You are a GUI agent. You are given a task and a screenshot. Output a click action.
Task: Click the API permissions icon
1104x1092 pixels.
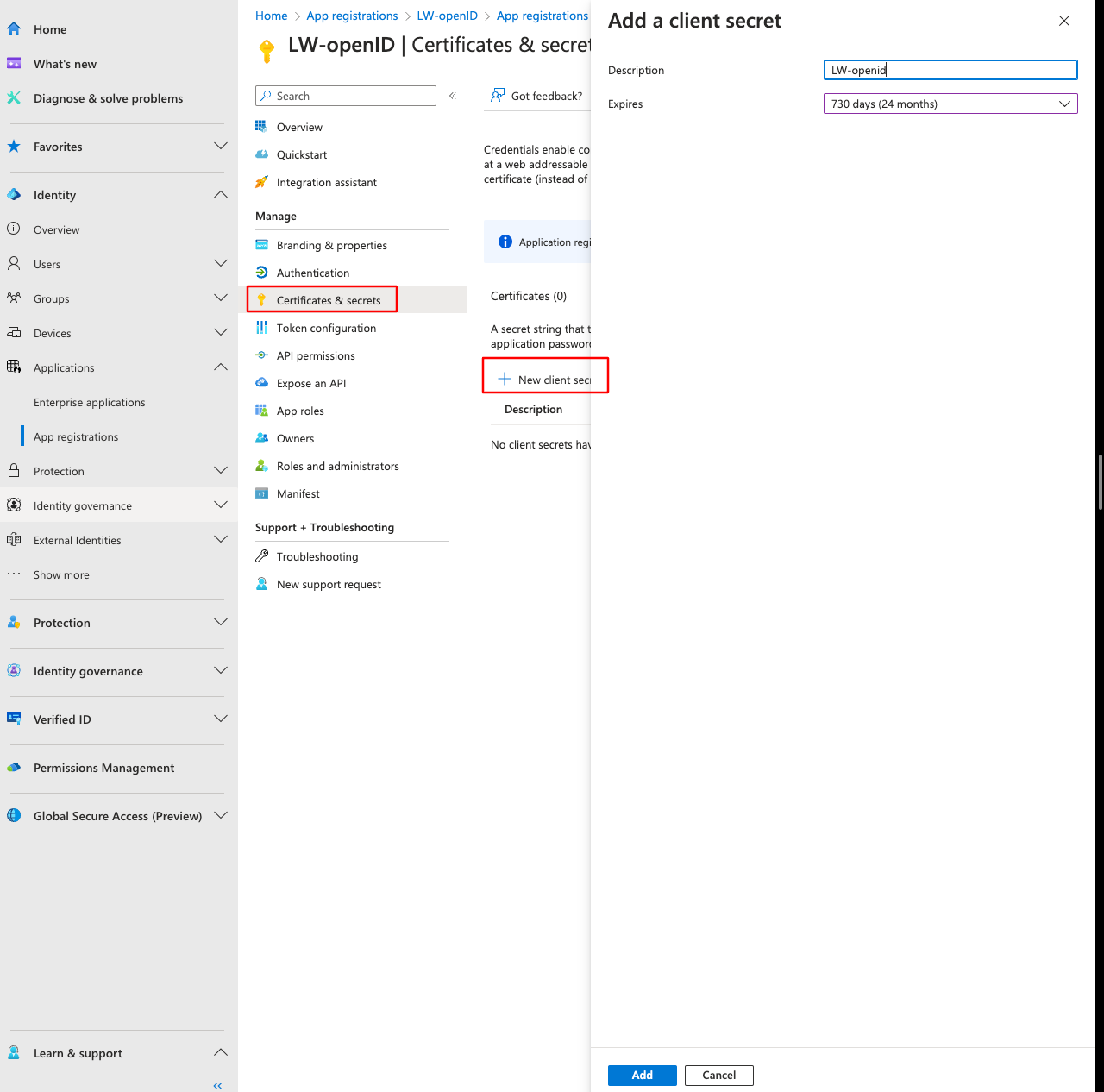point(261,355)
